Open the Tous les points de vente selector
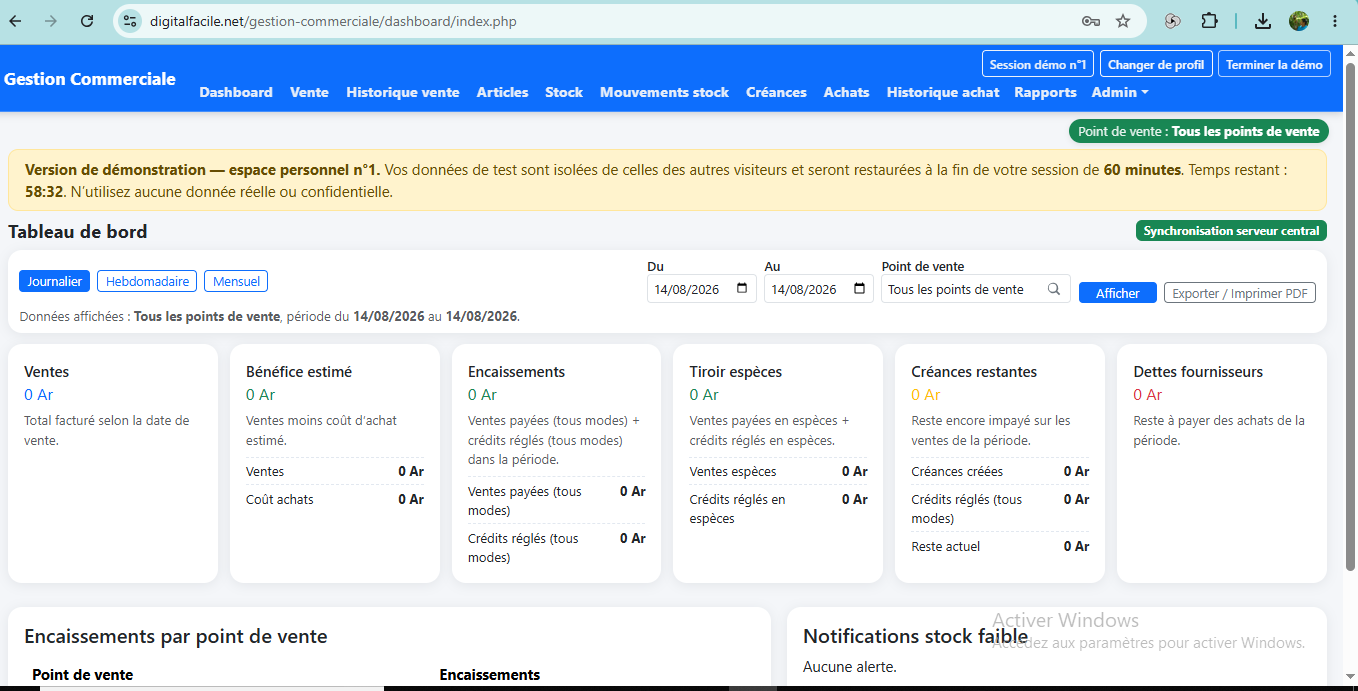This screenshot has height=691, width=1358. pyautogui.click(x=976, y=289)
